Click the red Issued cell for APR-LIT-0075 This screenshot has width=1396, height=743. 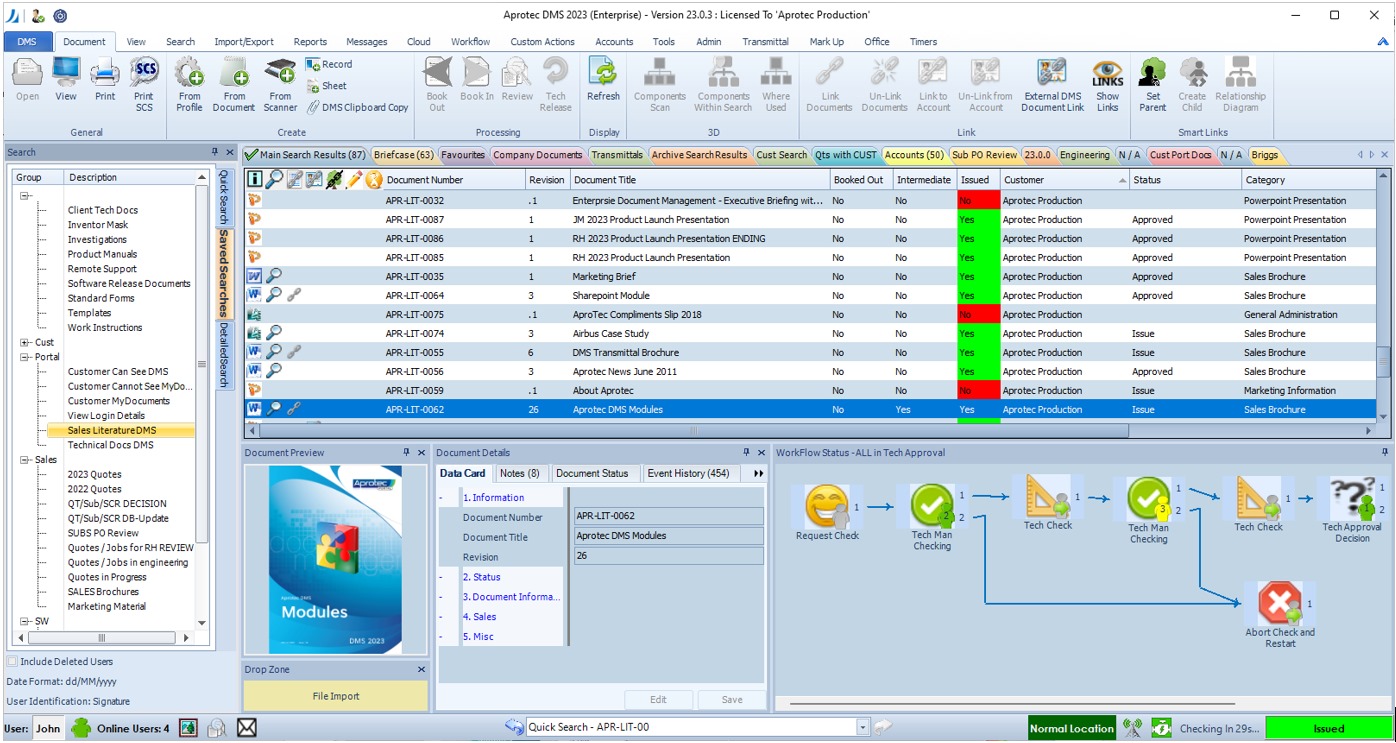[978, 315]
